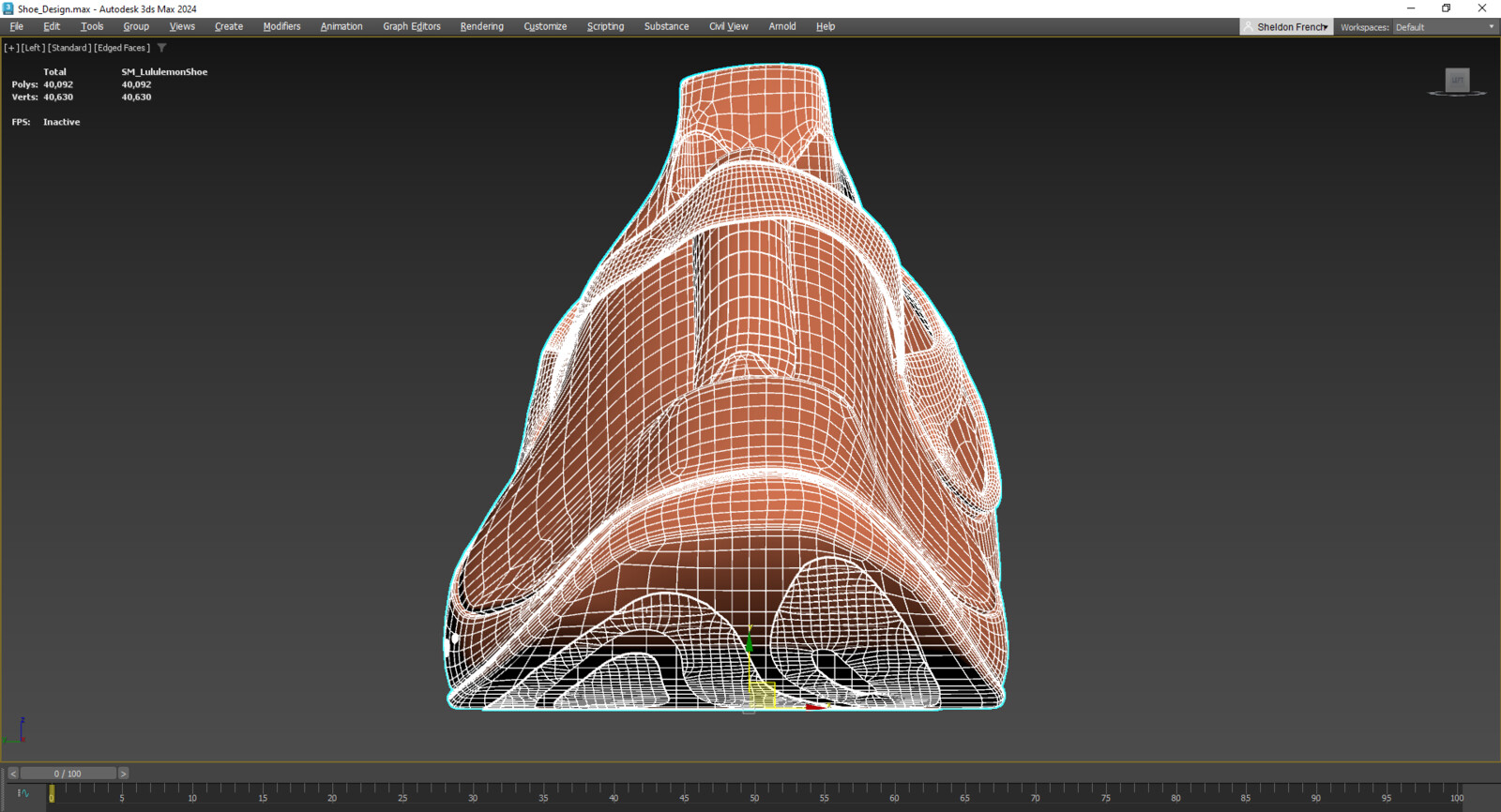The height and width of the screenshot is (812, 1501).
Task: Open the [Standard] shading viewport menu
Action: pyautogui.click(x=69, y=48)
